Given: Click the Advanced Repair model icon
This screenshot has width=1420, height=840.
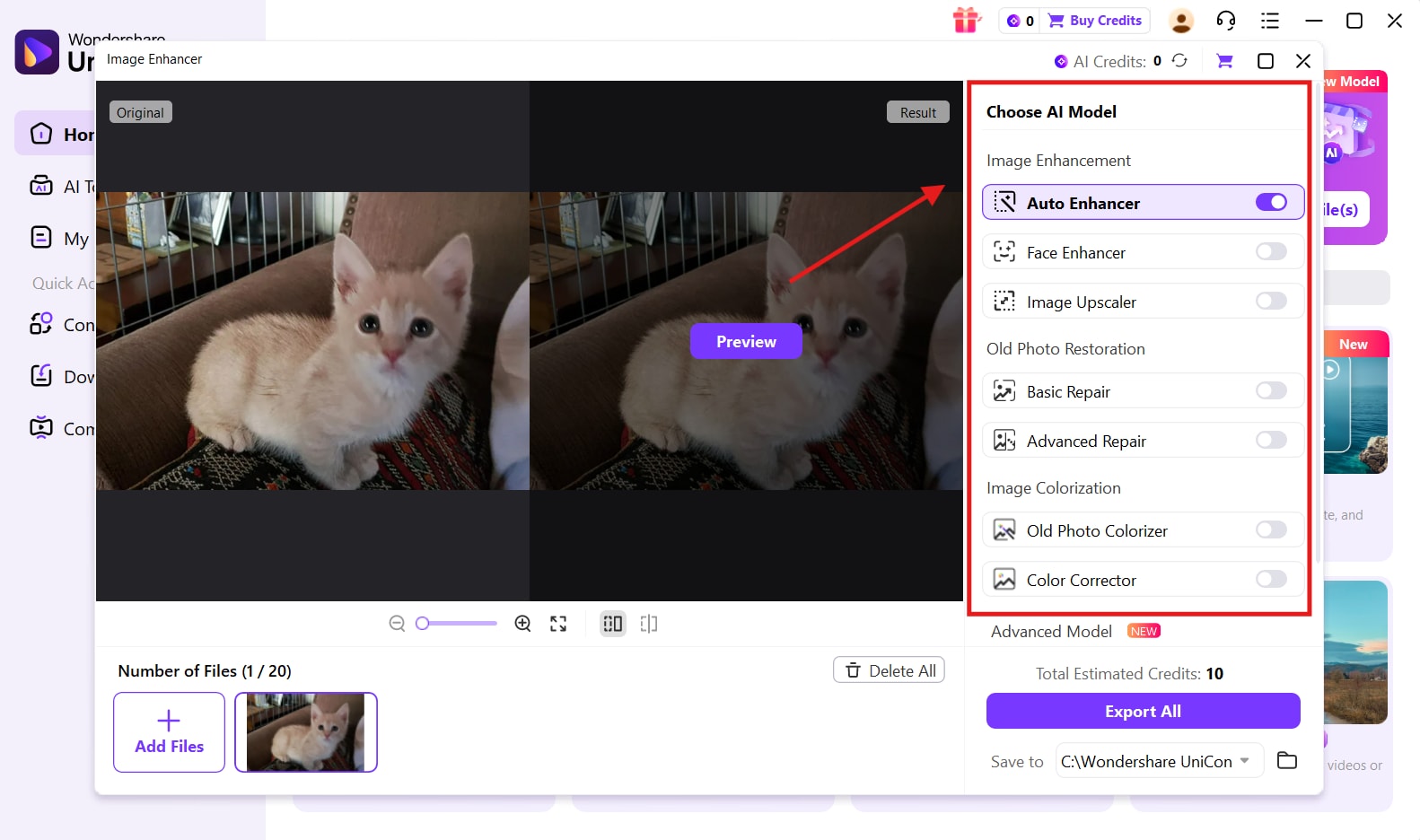Looking at the screenshot, I should coord(1004,441).
